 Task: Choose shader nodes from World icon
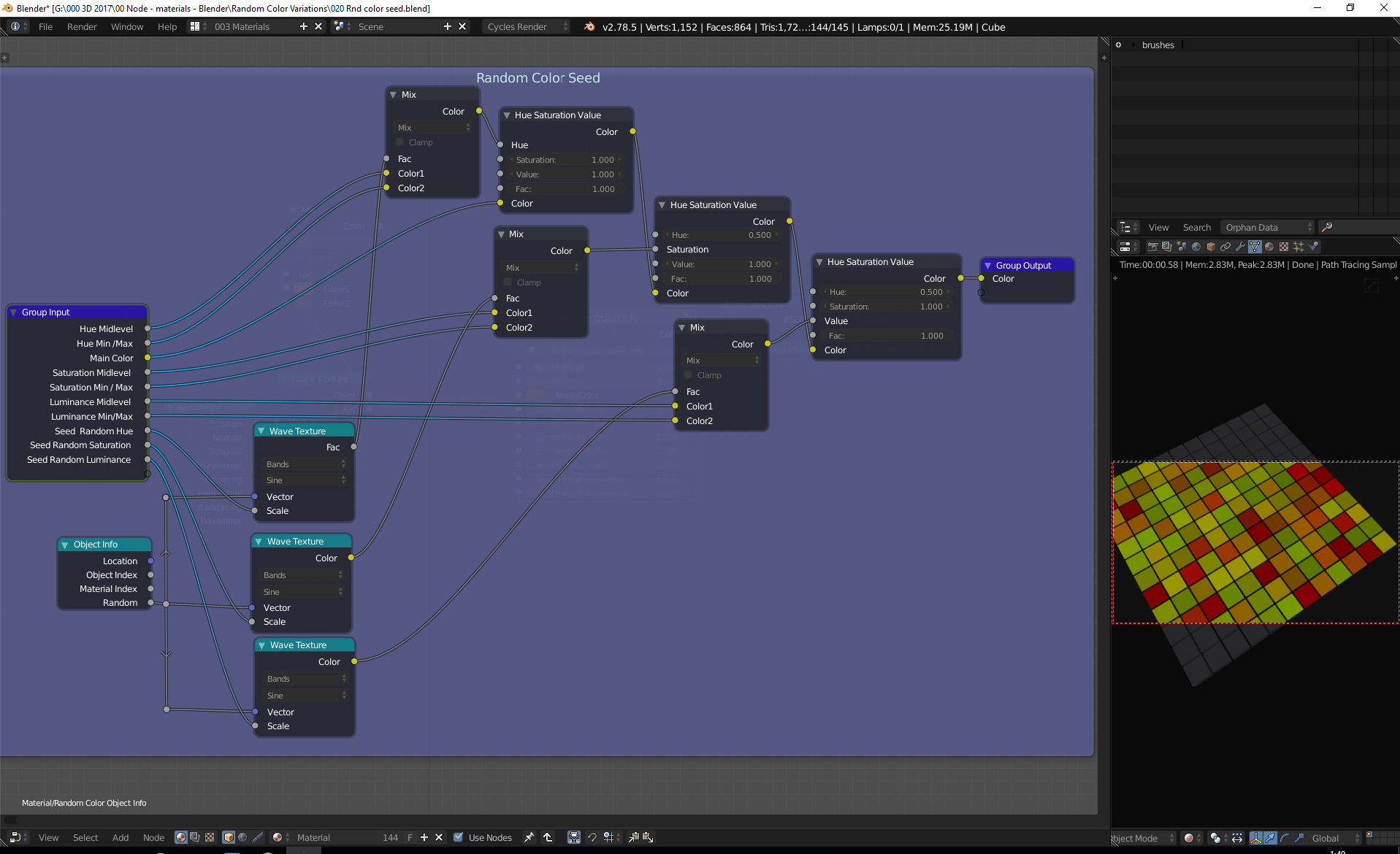[x=243, y=837]
